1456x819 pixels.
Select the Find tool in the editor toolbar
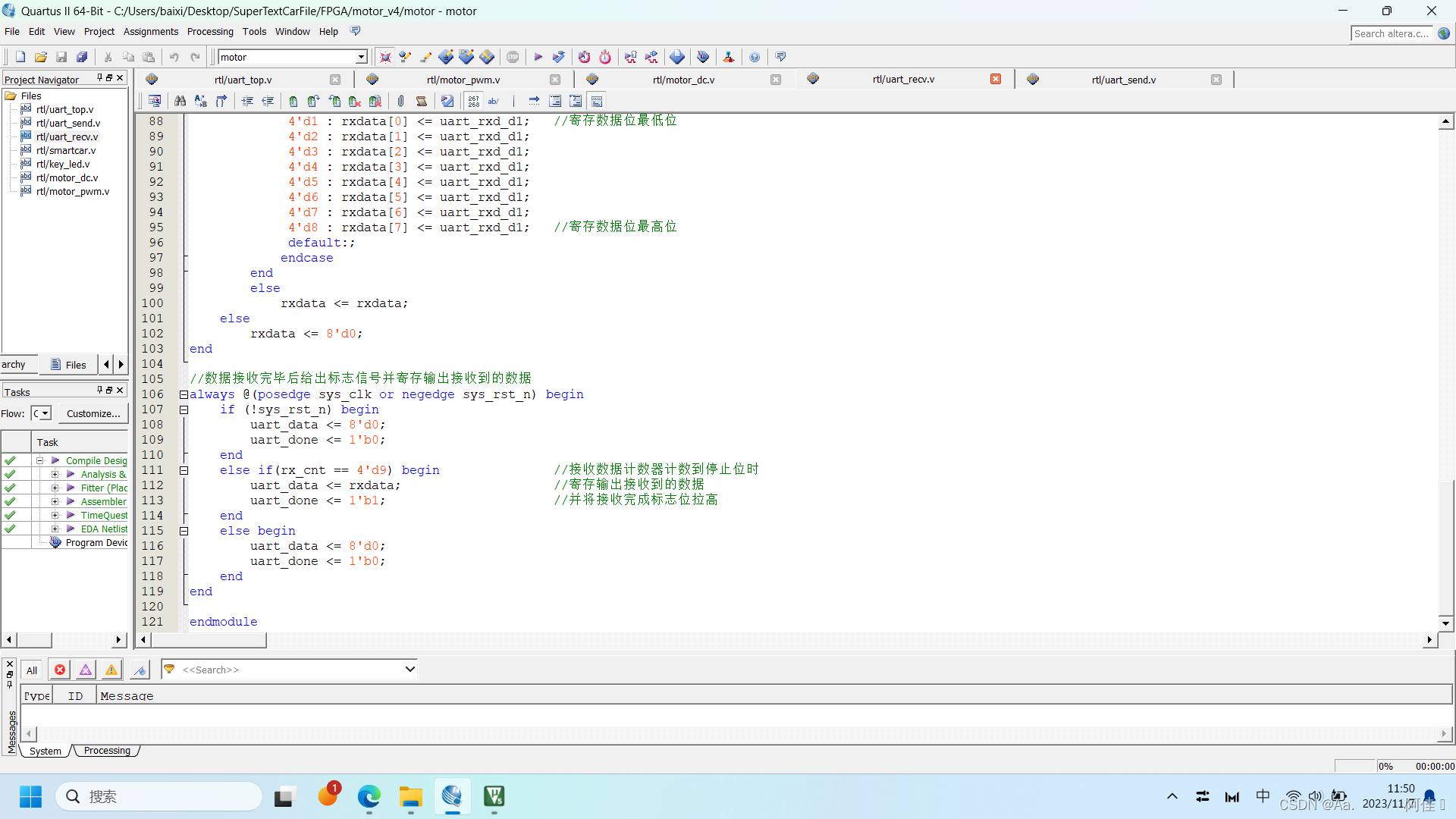180,101
